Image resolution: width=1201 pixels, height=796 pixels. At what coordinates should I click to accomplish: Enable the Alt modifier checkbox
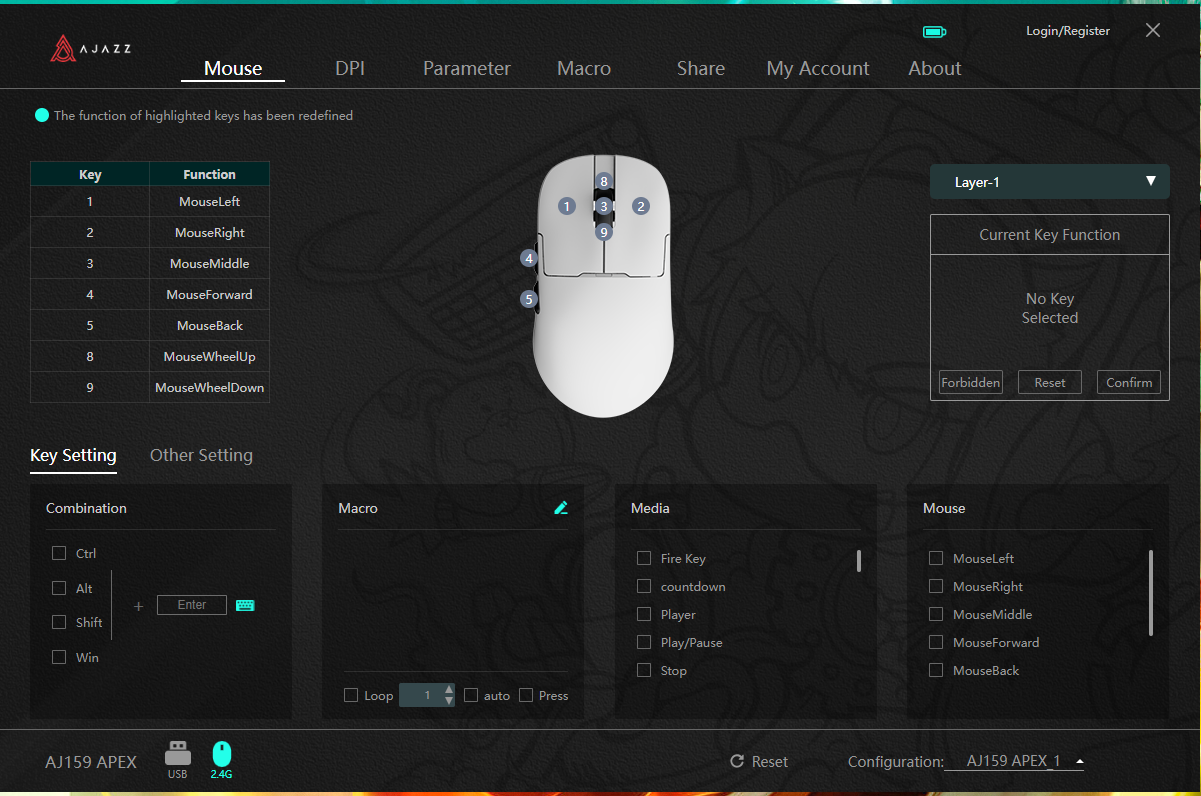(59, 588)
